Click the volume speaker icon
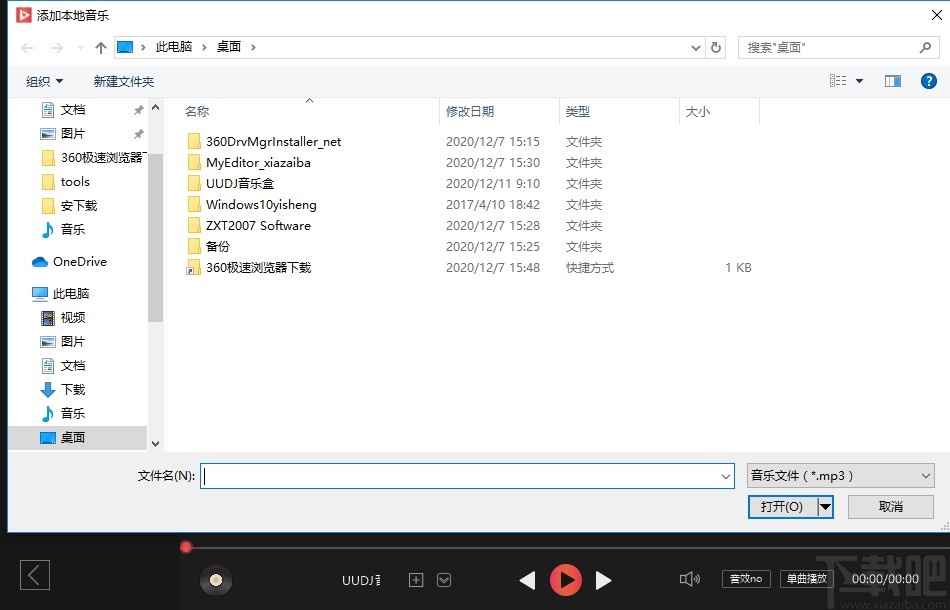The image size is (950, 610). pos(690,579)
